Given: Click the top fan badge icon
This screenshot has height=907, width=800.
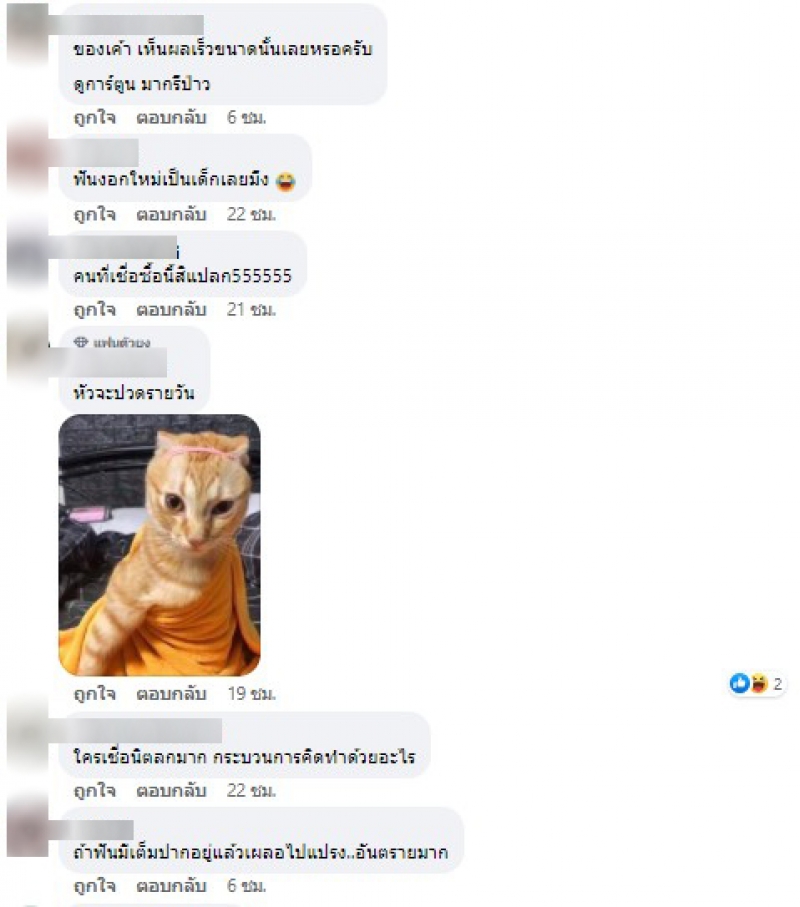Looking at the screenshot, I should (x=81, y=342).
